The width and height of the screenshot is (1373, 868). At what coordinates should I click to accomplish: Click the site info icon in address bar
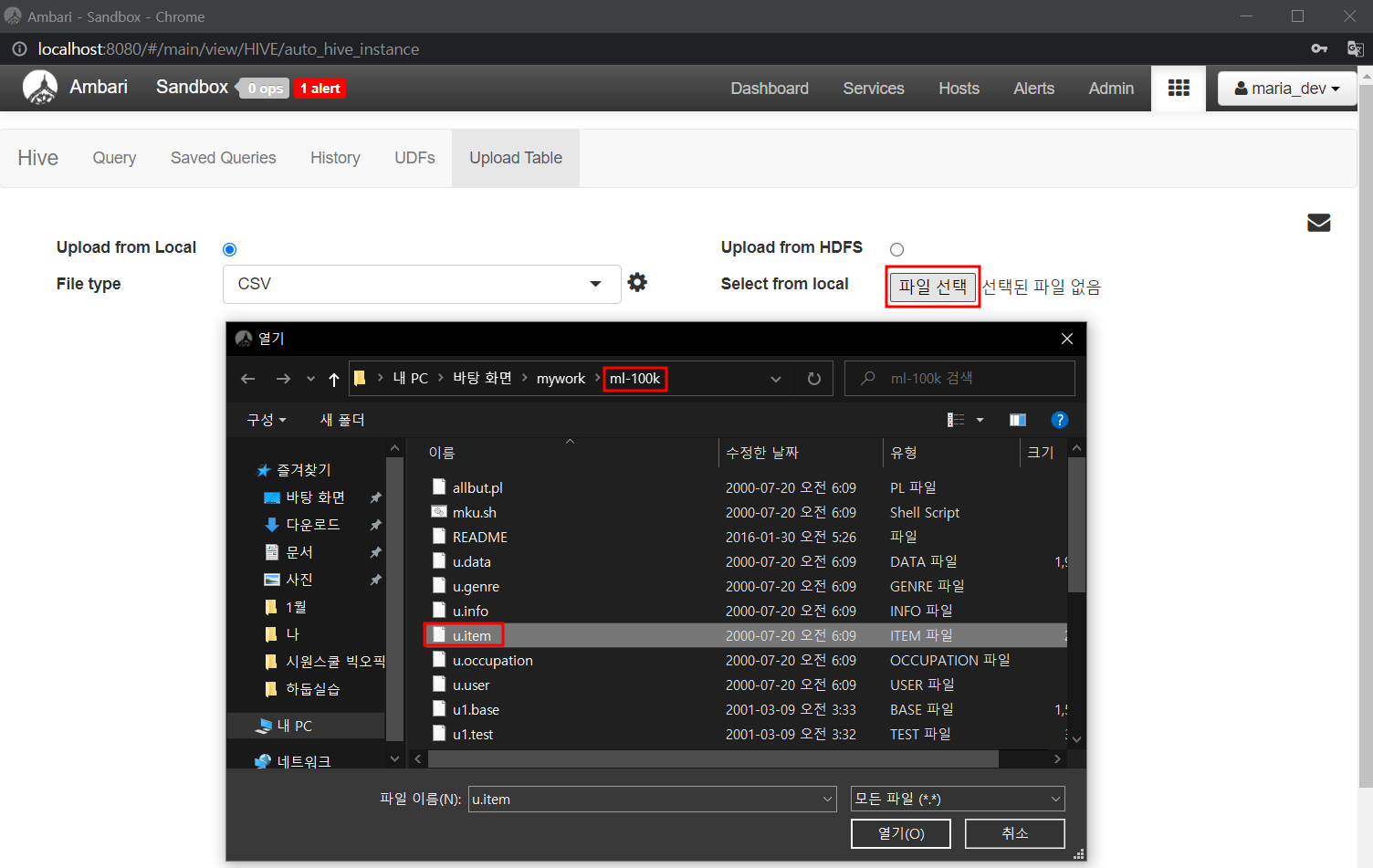tap(19, 49)
